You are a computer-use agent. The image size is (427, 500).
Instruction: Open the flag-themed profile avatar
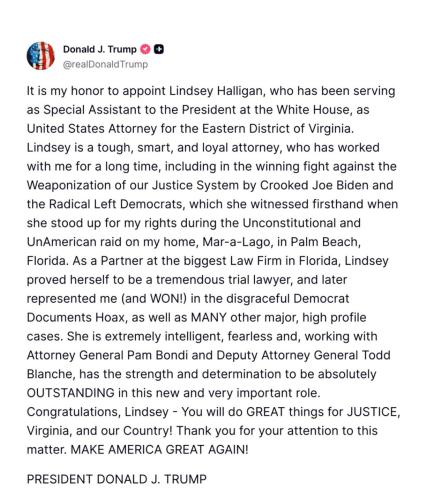[40, 56]
